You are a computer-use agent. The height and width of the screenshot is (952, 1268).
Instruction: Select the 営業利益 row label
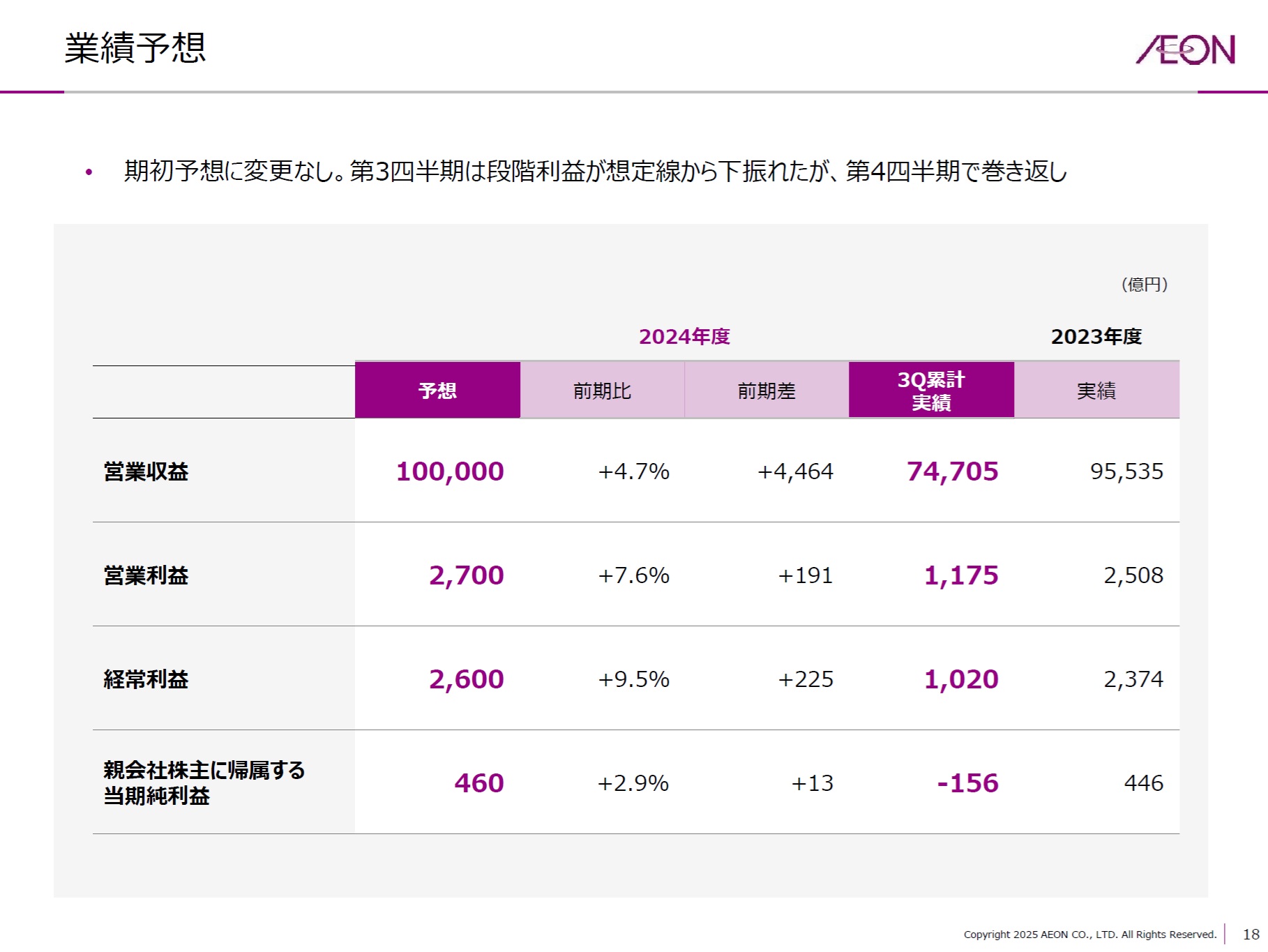coord(146,575)
